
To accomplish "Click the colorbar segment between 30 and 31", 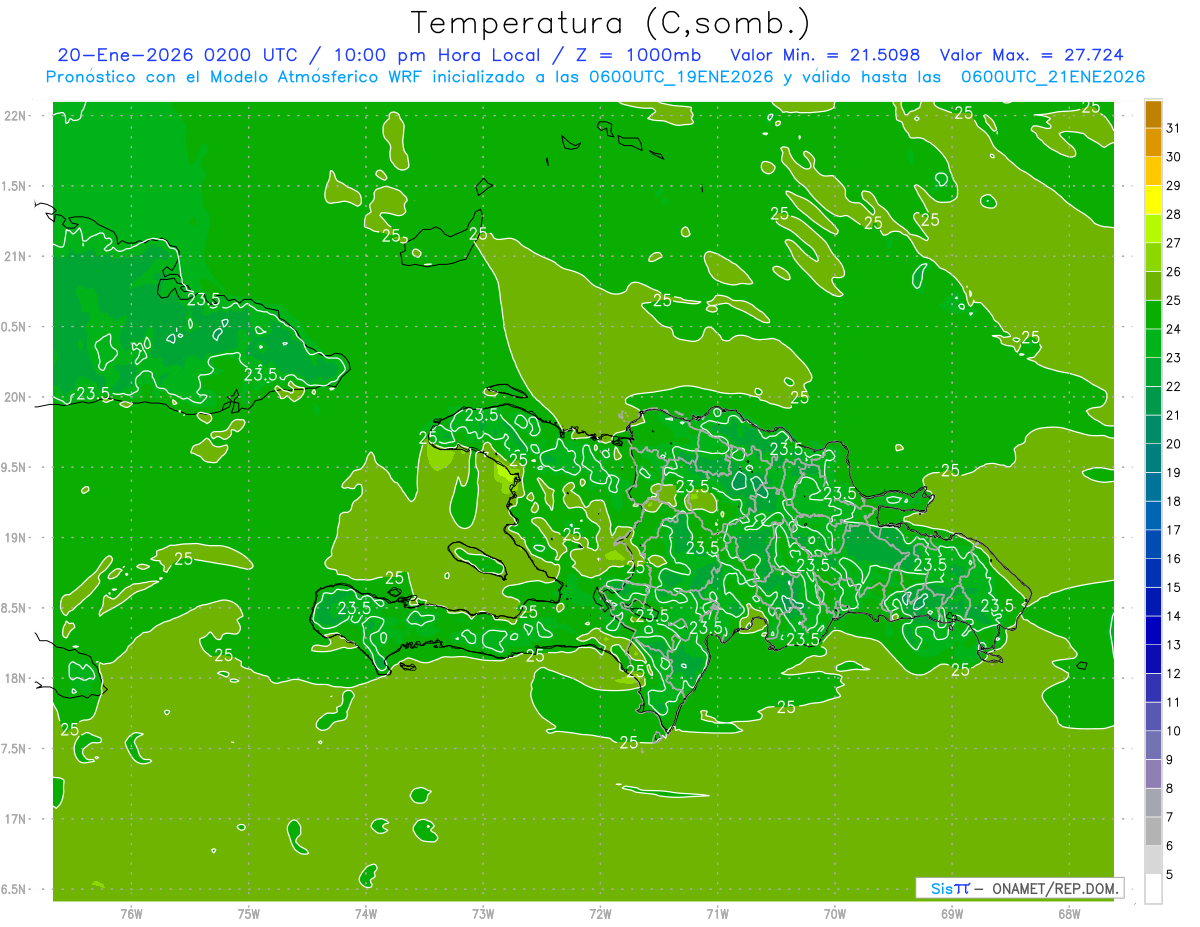I will tap(1153, 143).
